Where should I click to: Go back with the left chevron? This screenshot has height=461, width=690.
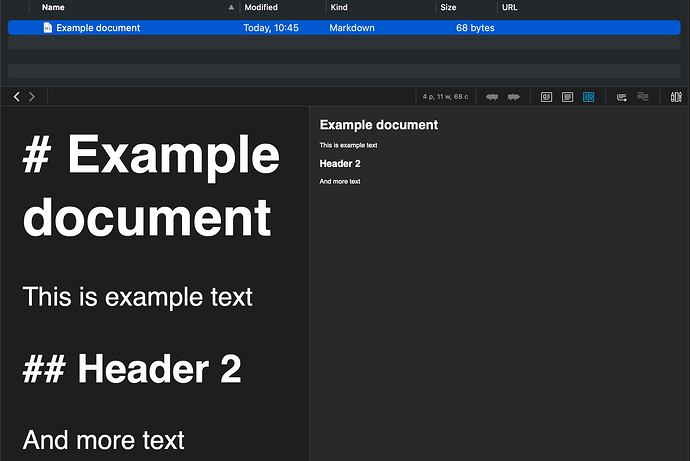click(16, 97)
